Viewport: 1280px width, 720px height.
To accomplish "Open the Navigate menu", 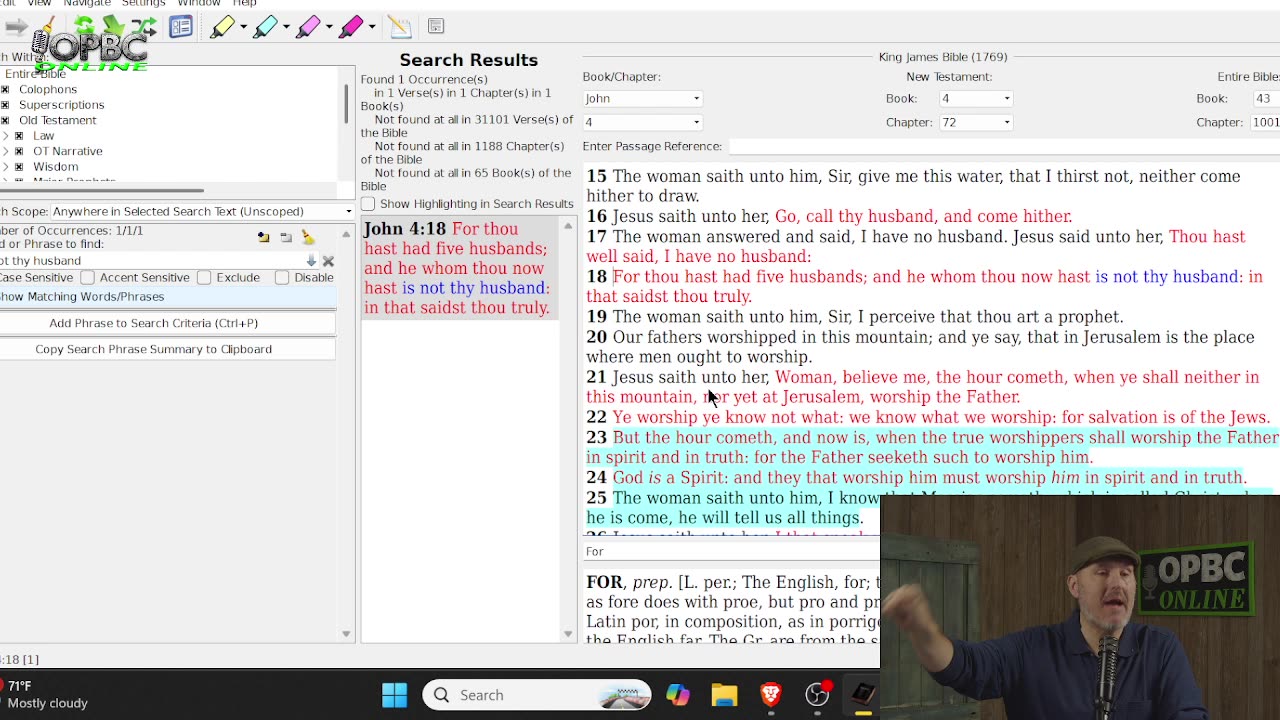I will click(87, 3).
